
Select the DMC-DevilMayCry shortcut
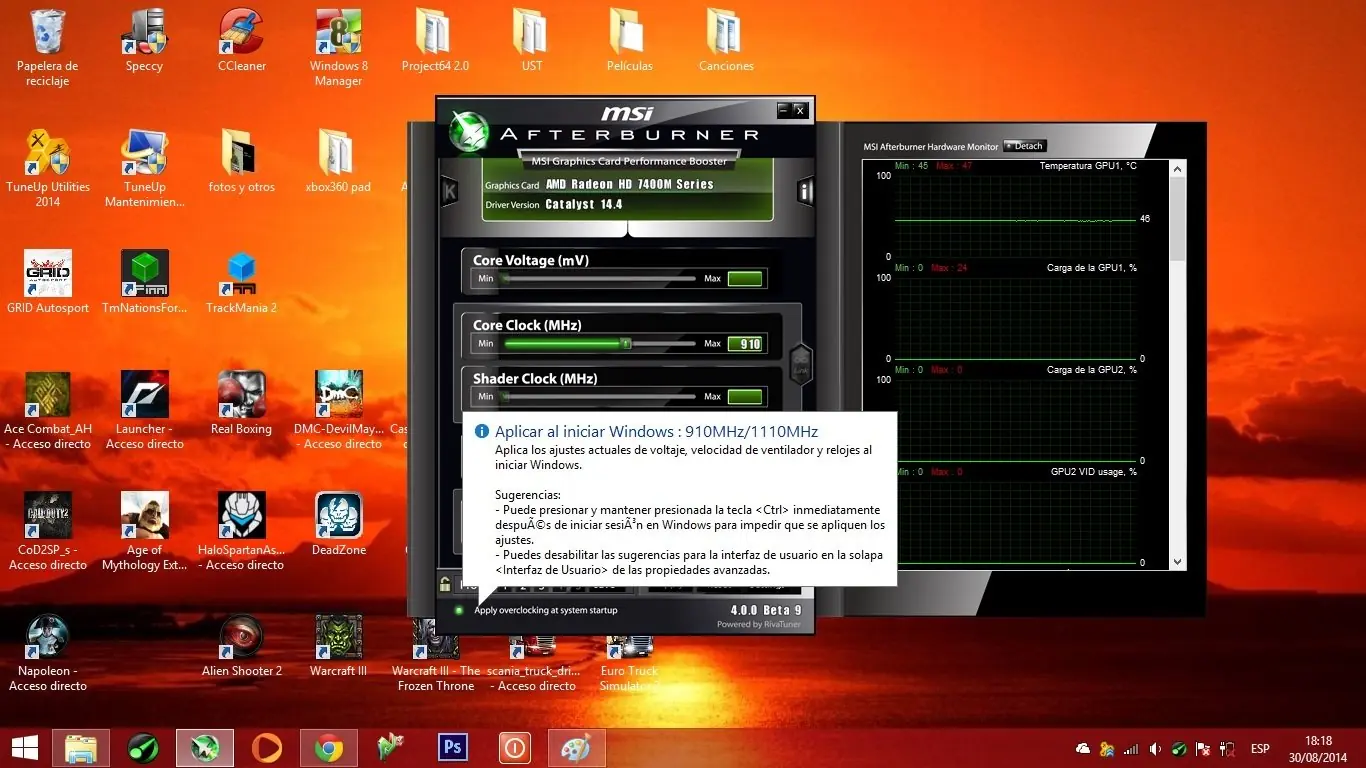(x=339, y=411)
